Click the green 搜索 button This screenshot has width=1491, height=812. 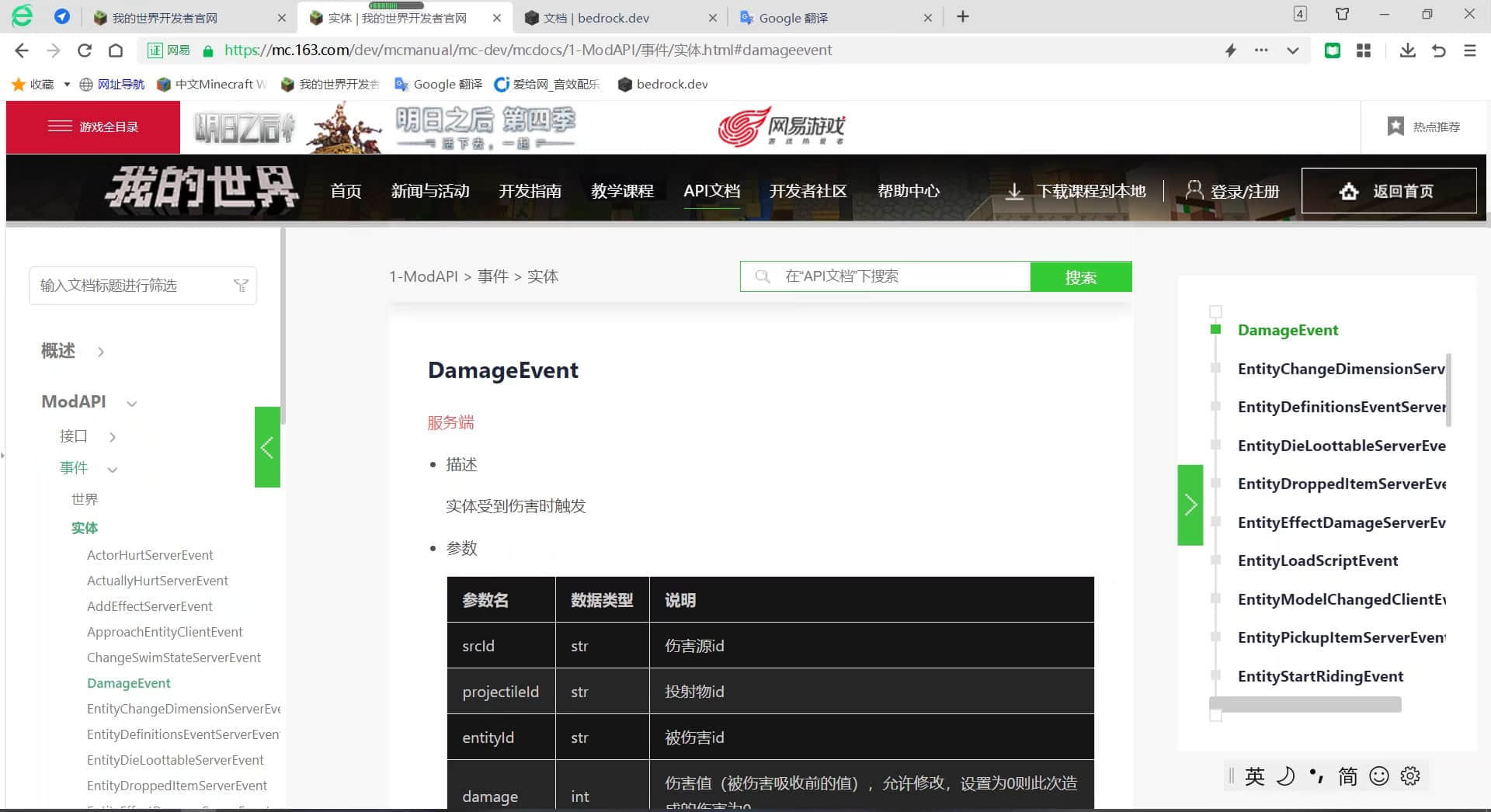tap(1081, 277)
